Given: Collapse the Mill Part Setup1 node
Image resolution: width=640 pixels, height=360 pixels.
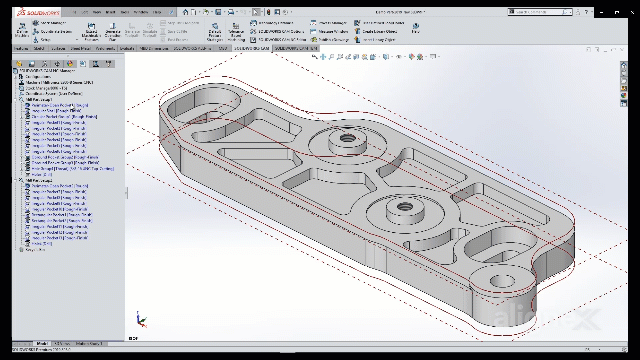Looking at the screenshot, I should tap(16, 99).
